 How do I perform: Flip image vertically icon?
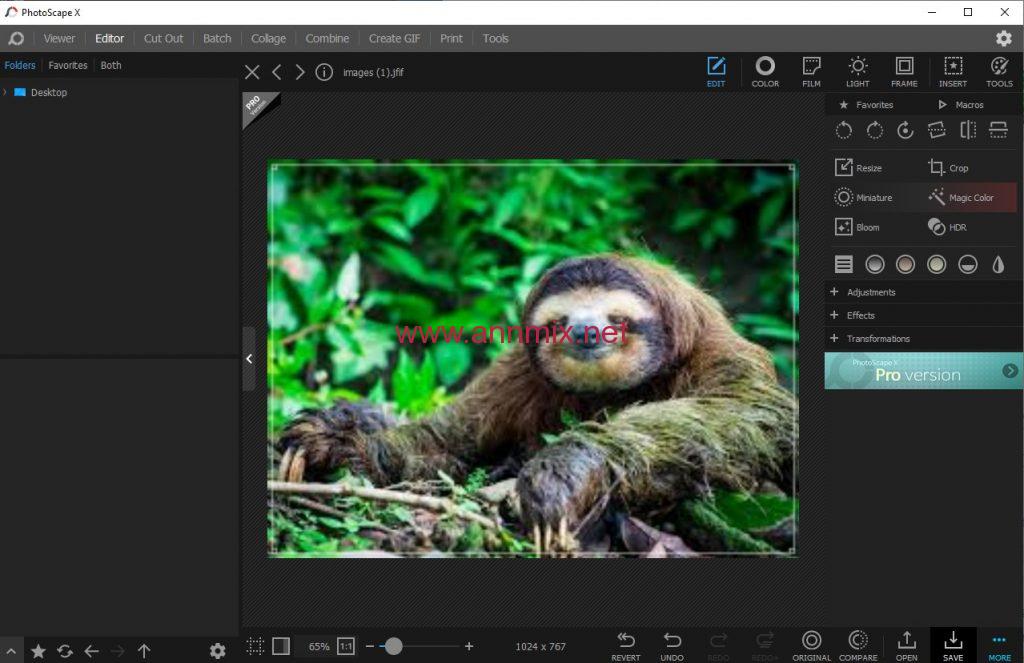coord(999,131)
